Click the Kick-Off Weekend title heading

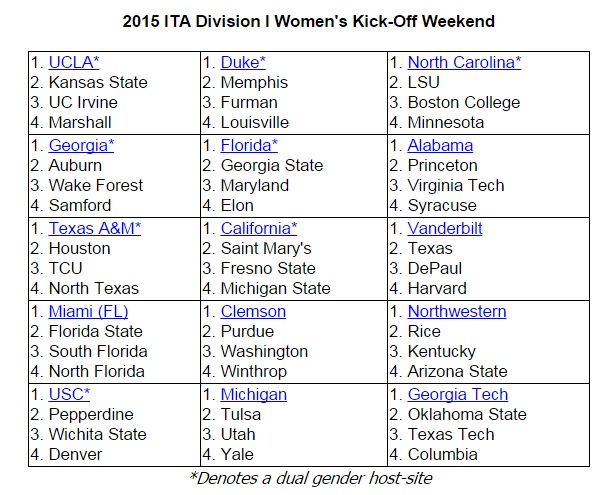tap(308, 21)
